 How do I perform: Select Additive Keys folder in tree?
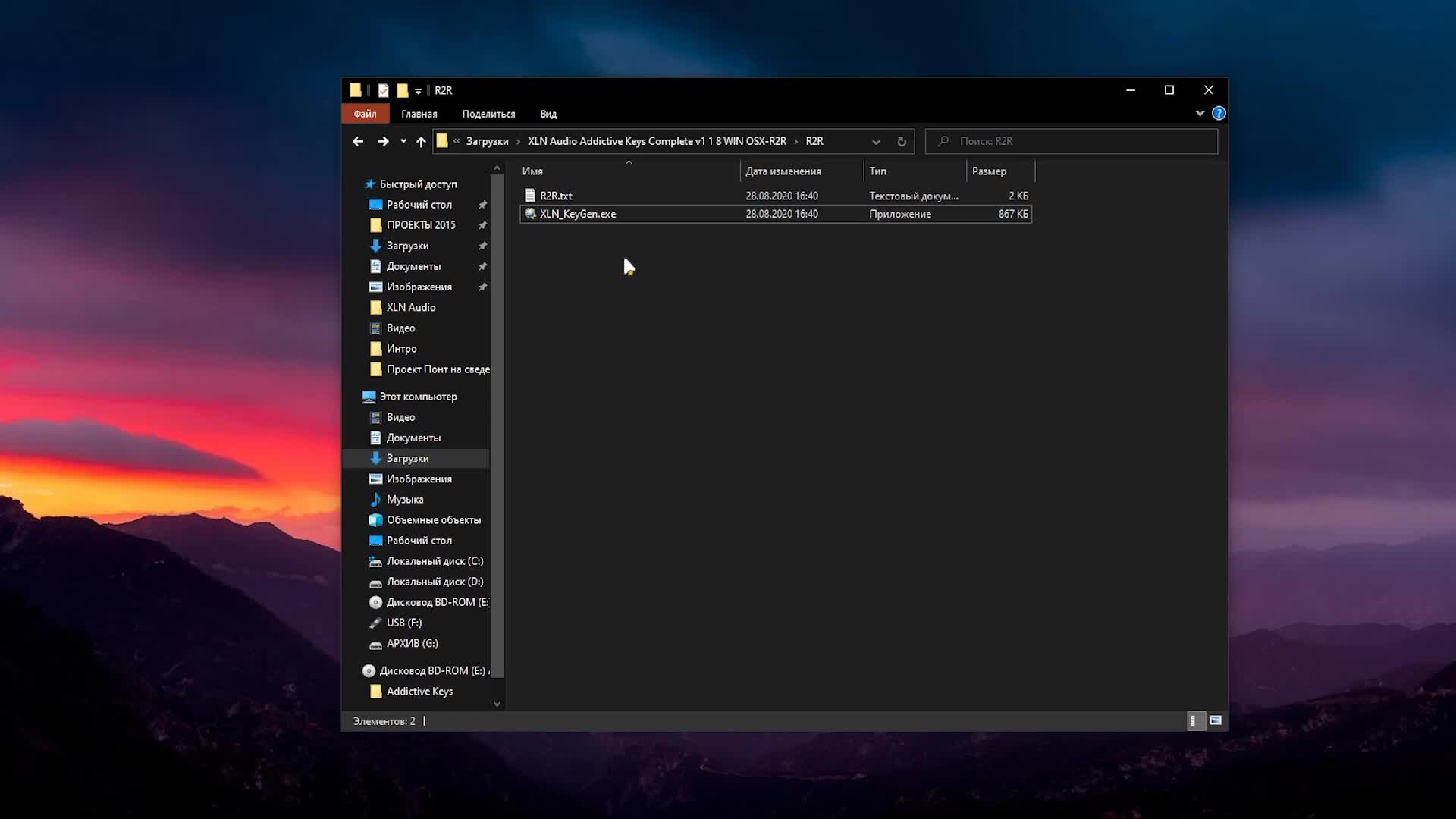click(420, 691)
